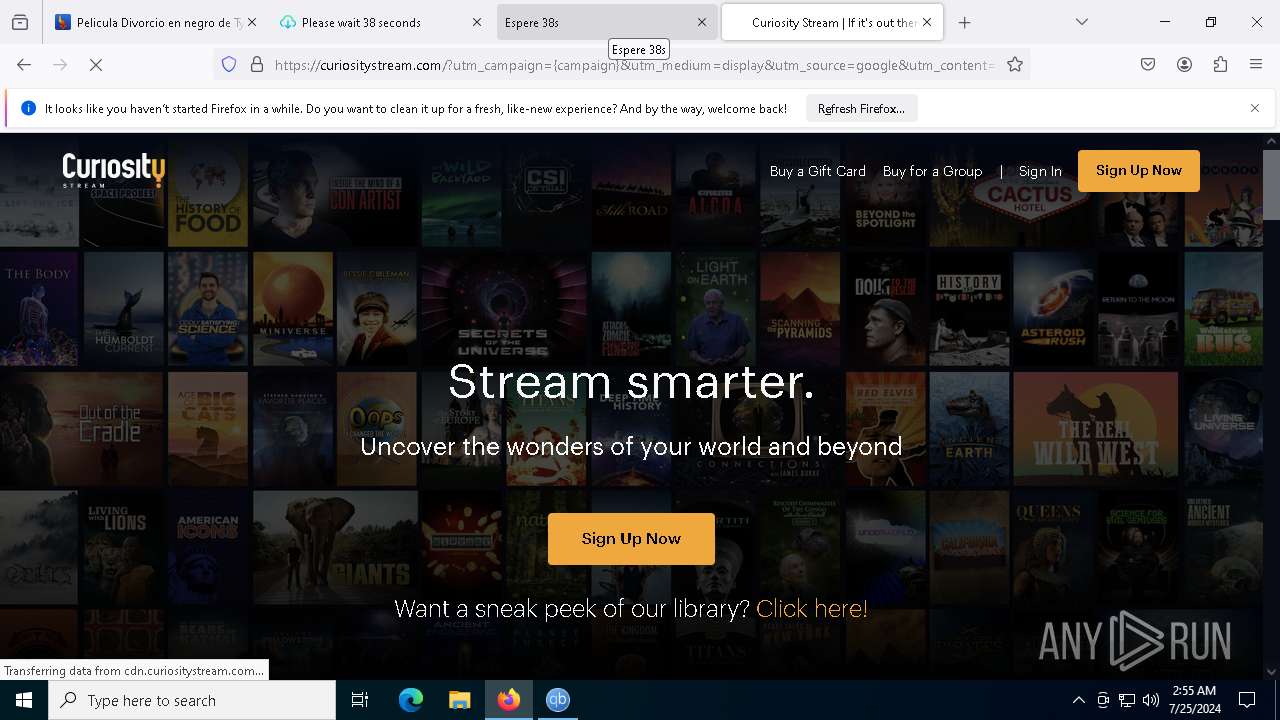View site security padlock info
Image resolution: width=1280 pixels, height=720 pixels.
(x=257, y=65)
